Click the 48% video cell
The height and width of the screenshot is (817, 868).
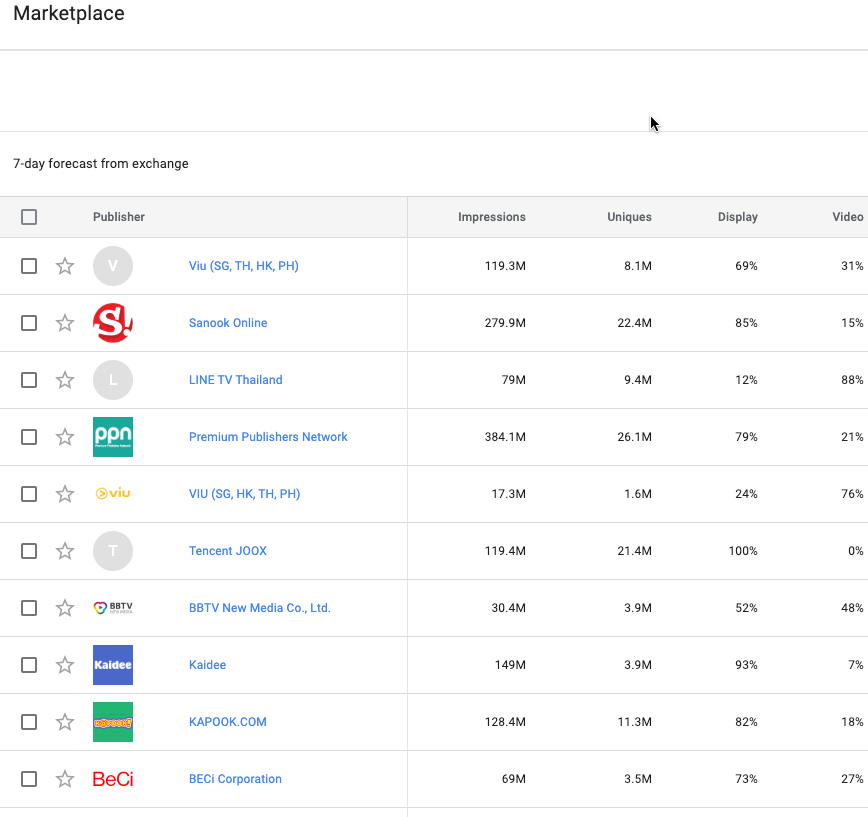[852, 608]
